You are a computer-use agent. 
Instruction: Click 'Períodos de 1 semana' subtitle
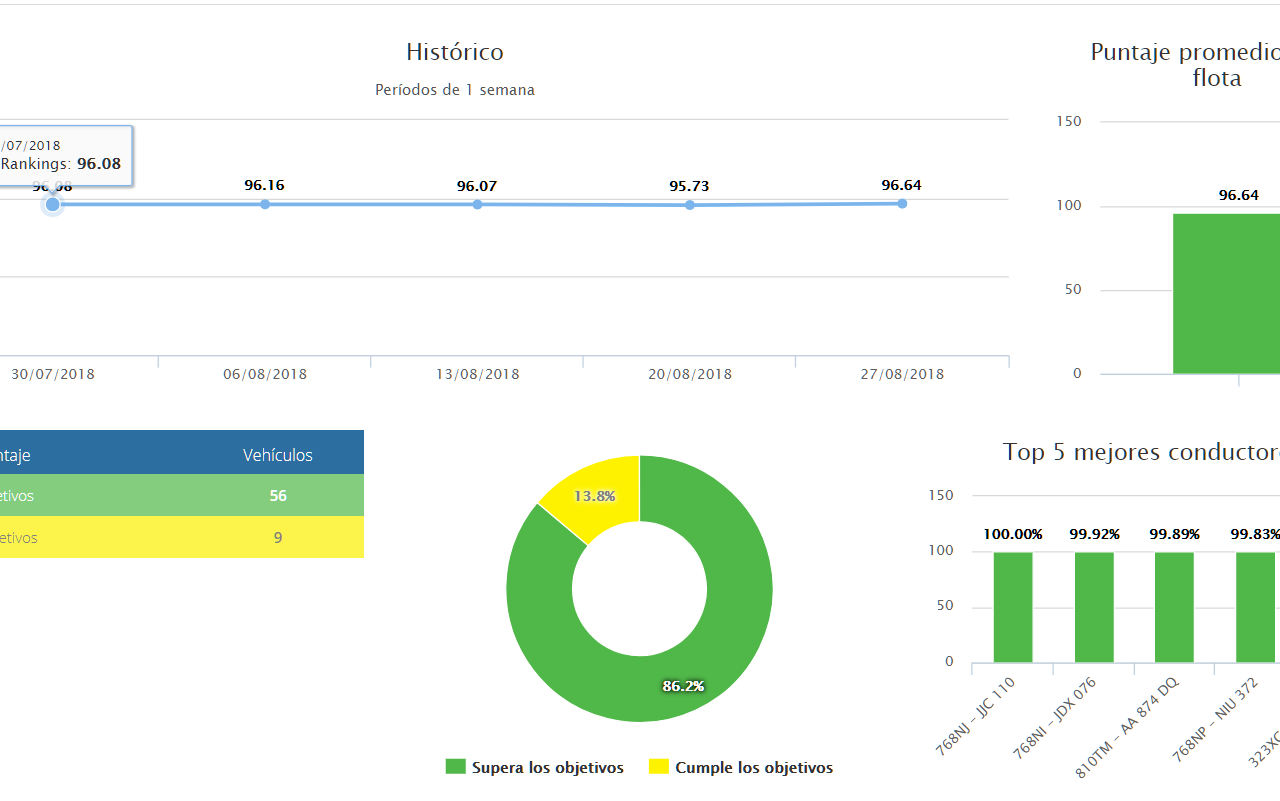point(455,90)
